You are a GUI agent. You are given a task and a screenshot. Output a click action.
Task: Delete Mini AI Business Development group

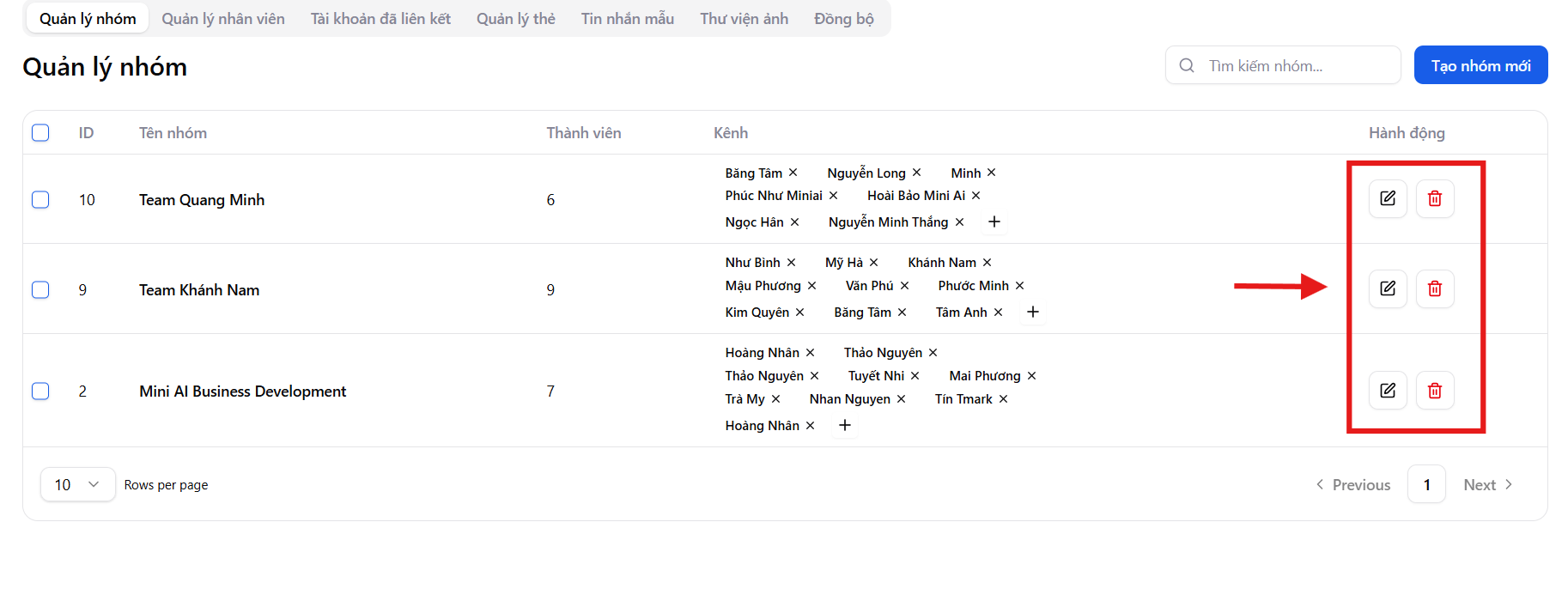click(x=1434, y=391)
